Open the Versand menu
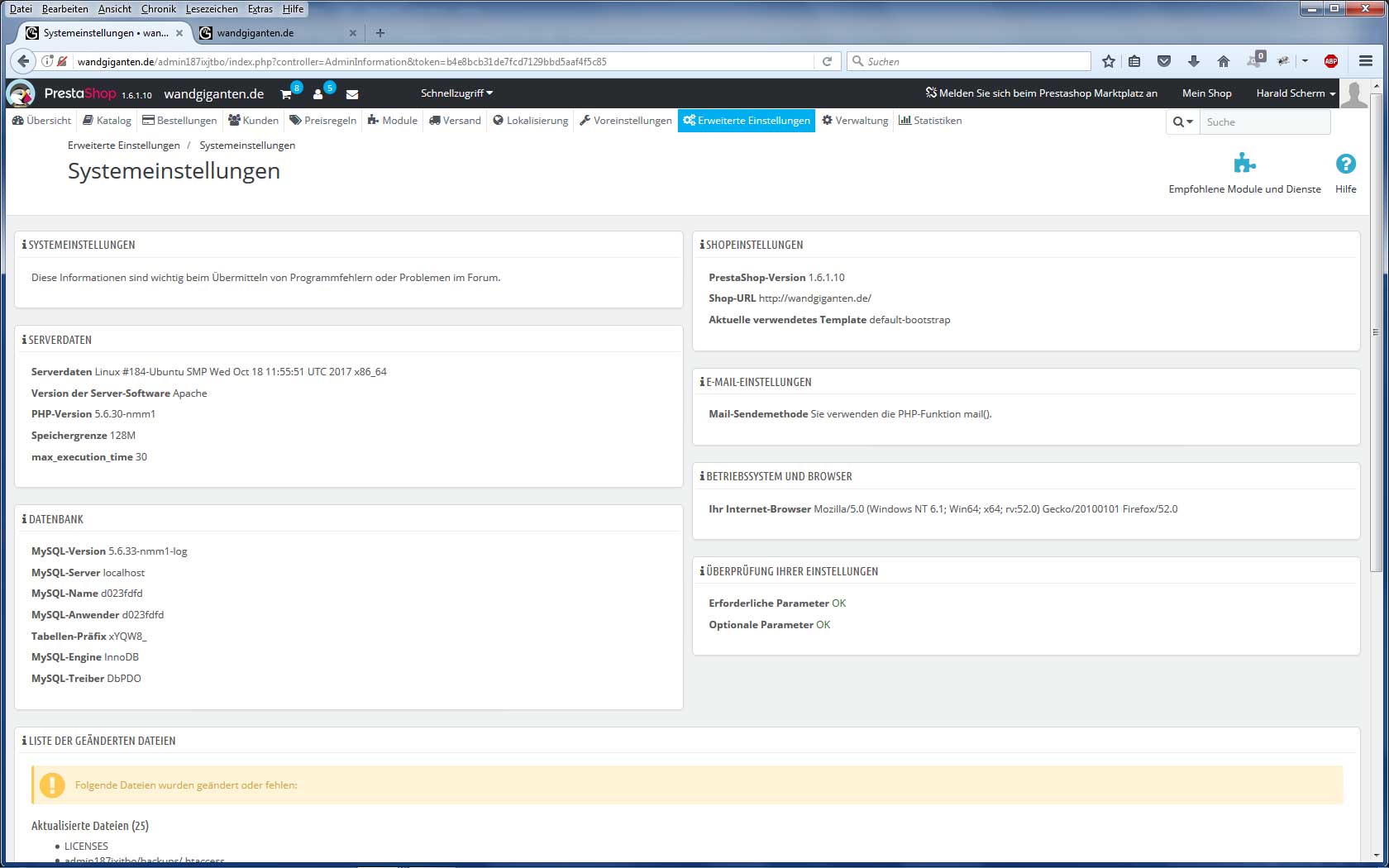The image size is (1389, 868). (455, 121)
